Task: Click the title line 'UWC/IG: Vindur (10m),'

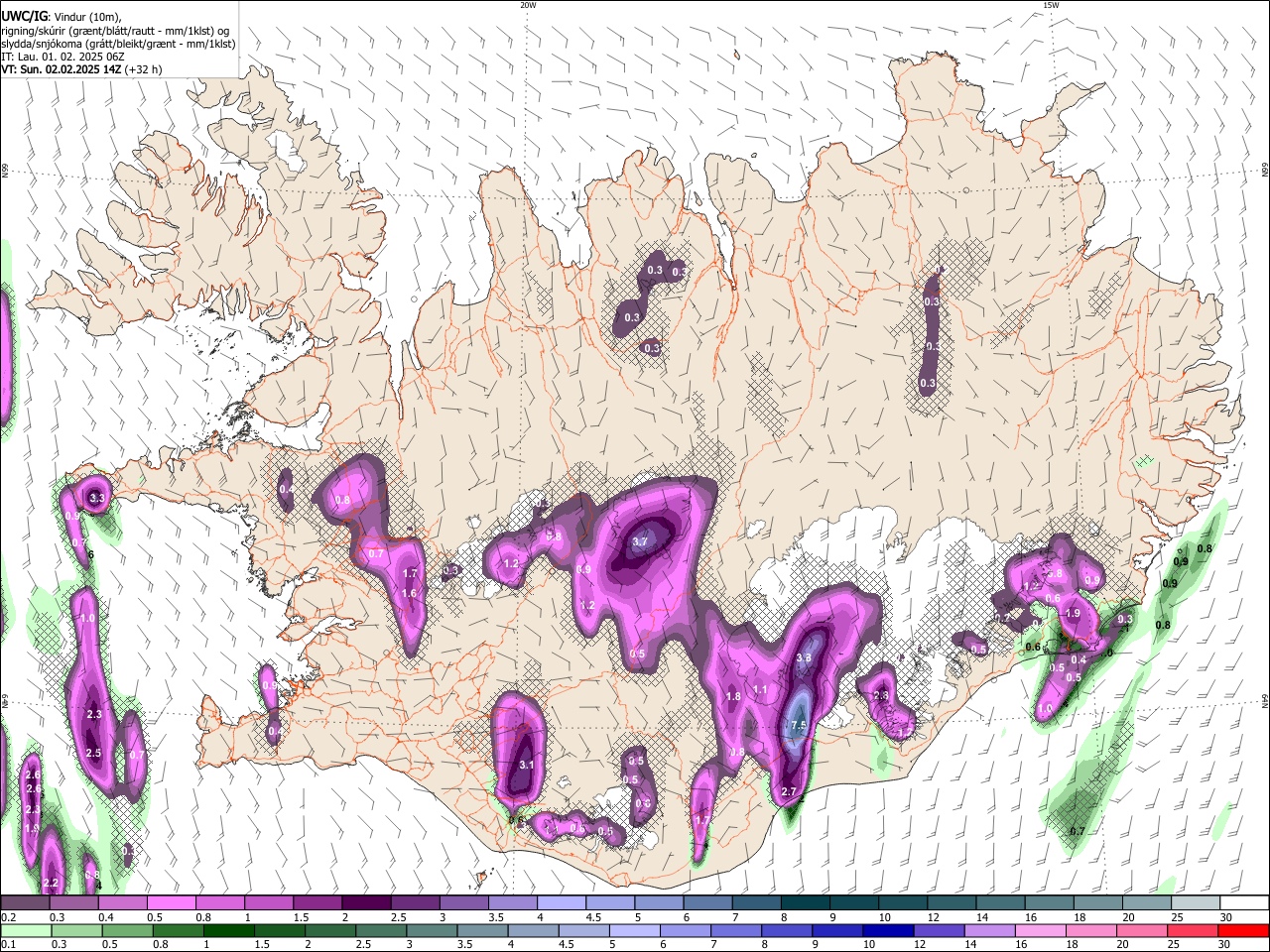Action: (62, 16)
